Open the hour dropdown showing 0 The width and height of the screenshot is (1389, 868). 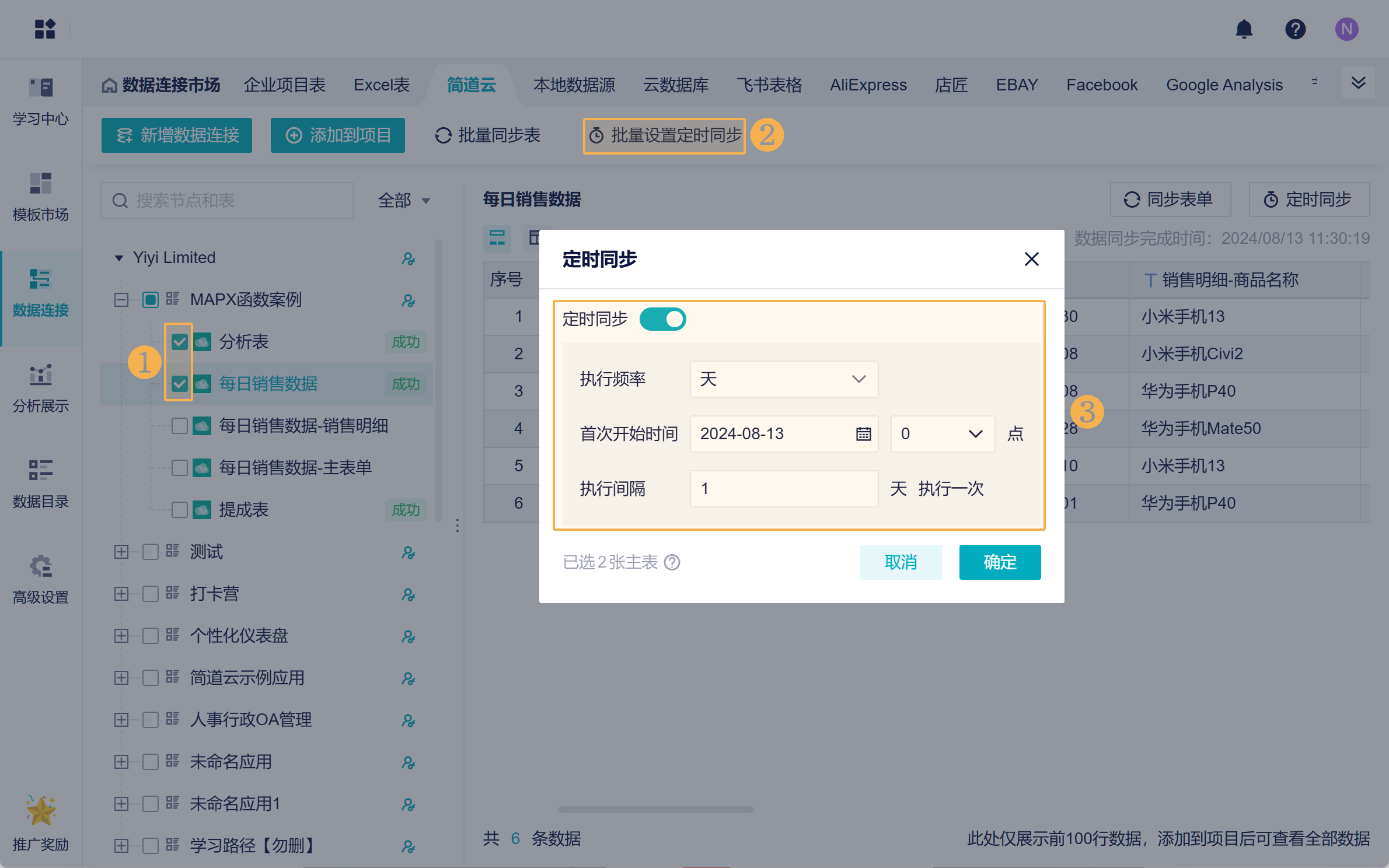(941, 434)
